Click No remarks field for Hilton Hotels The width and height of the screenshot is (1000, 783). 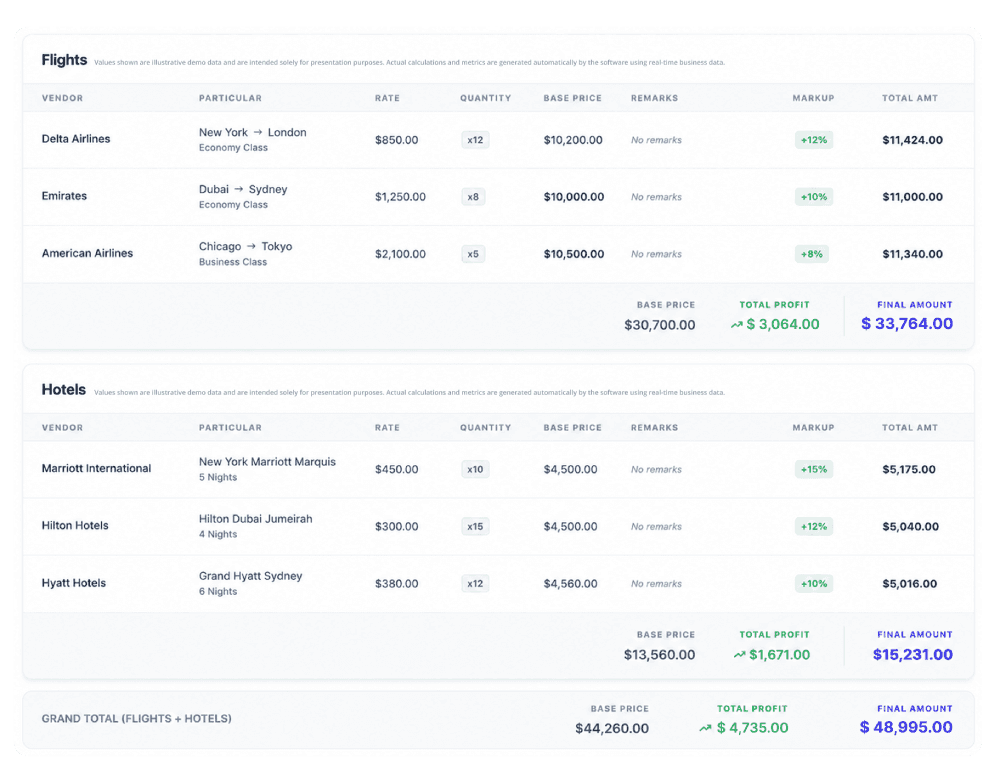click(656, 527)
